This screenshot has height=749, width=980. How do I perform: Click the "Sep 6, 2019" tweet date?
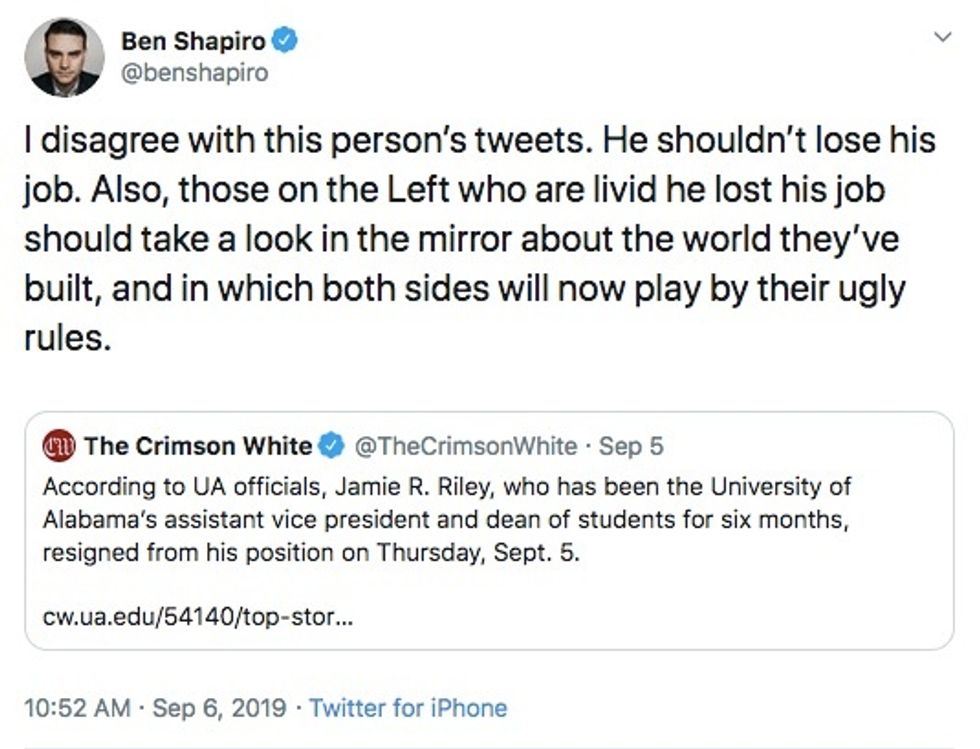tap(220, 708)
